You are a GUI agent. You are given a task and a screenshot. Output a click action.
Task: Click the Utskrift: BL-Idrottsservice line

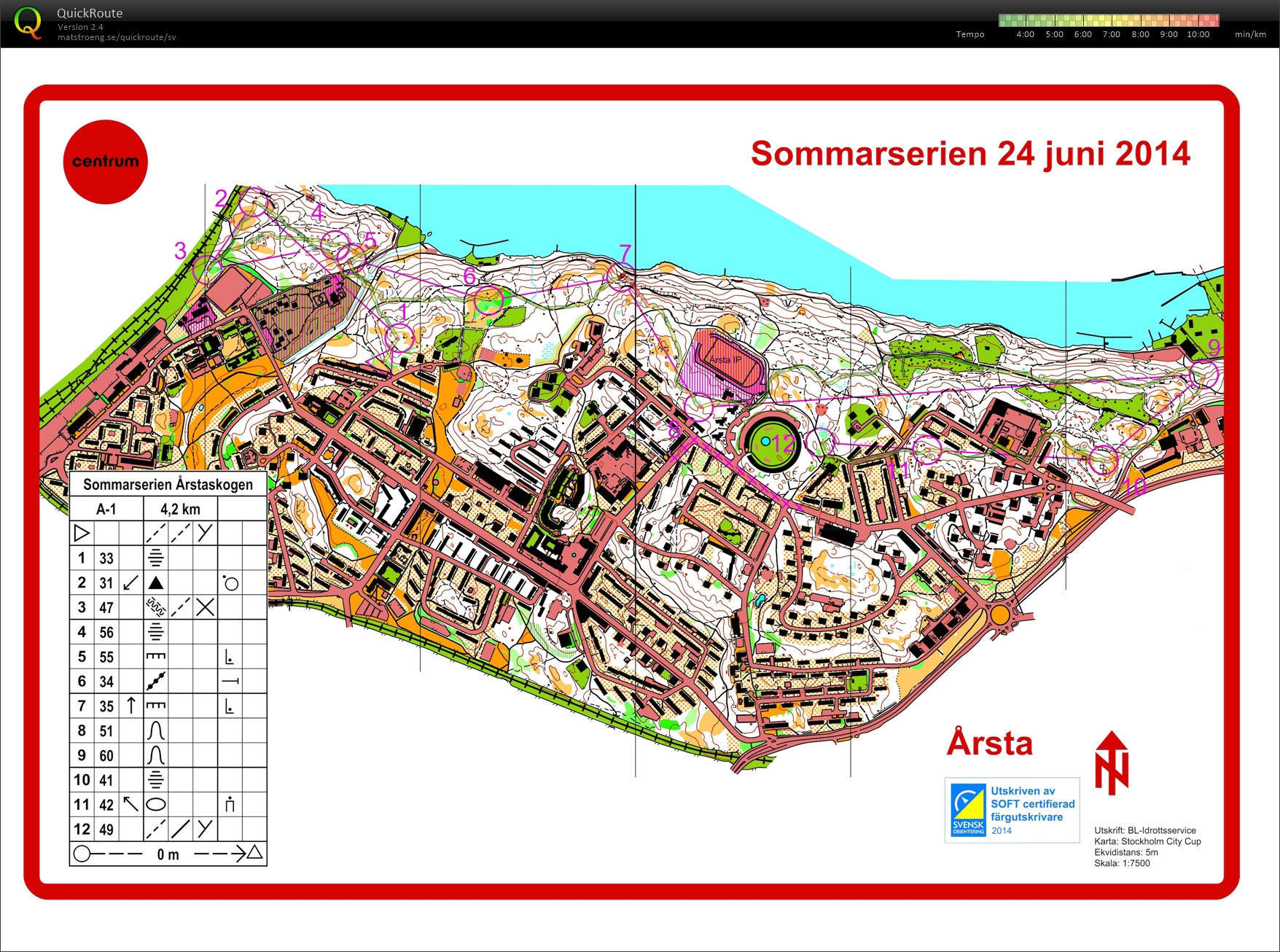point(1145,830)
